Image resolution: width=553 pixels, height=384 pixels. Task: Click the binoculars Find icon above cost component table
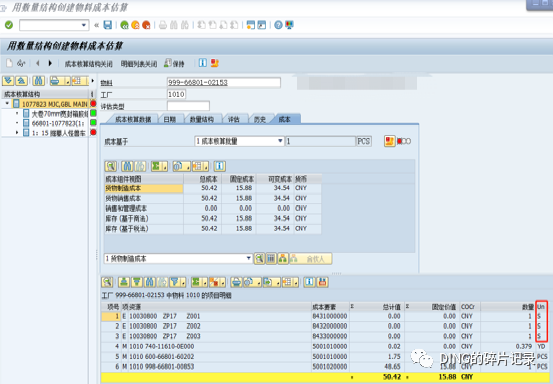point(127,166)
